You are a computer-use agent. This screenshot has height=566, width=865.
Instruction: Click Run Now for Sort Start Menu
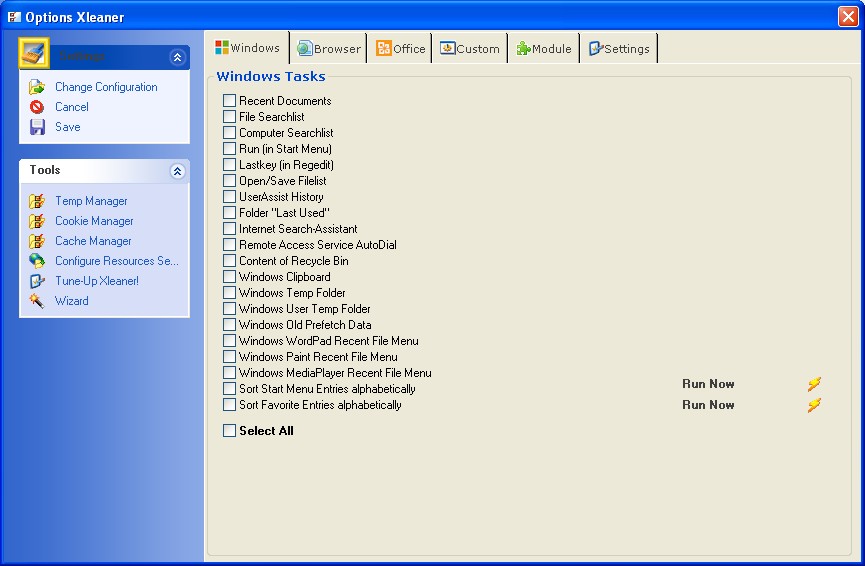coord(708,384)
